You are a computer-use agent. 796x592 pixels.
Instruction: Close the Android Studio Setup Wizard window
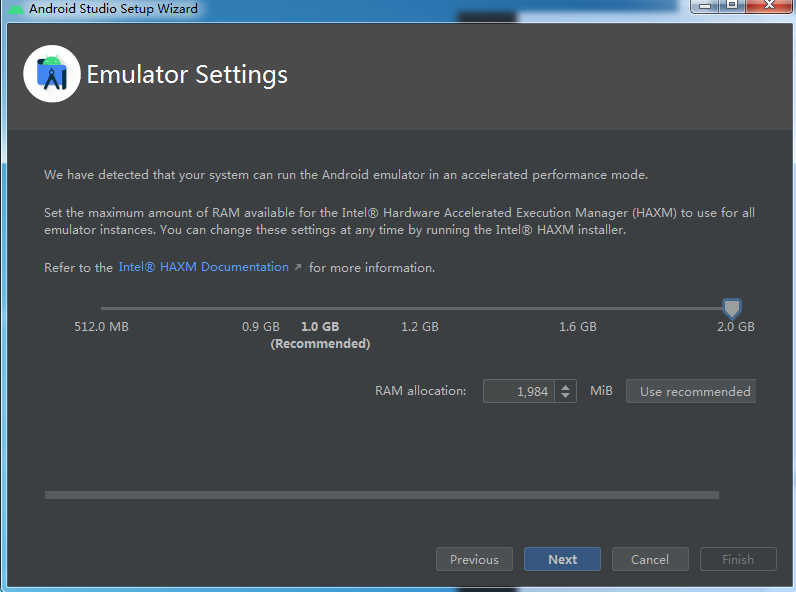pyautogui.click(x=769, y=6)
